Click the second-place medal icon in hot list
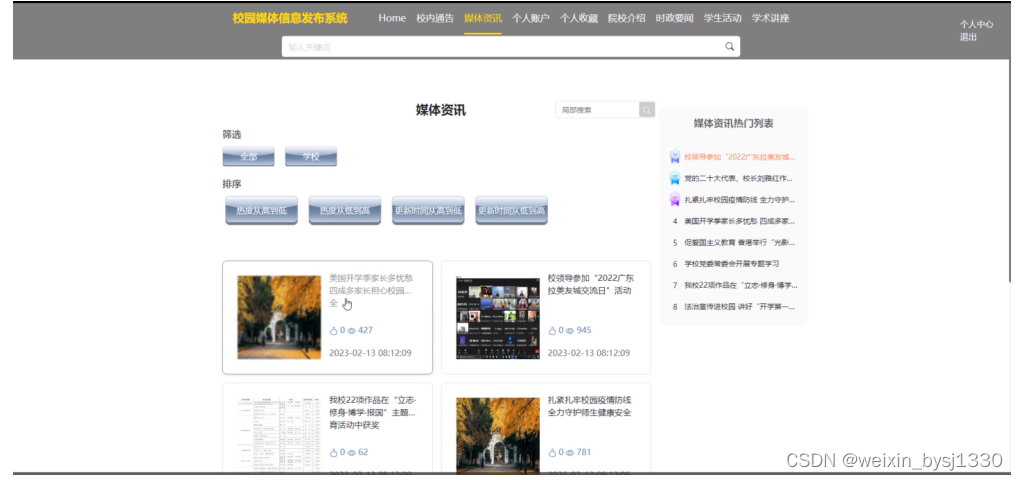The height and width of the screenshot is (480, 1018). coord(675,179)
